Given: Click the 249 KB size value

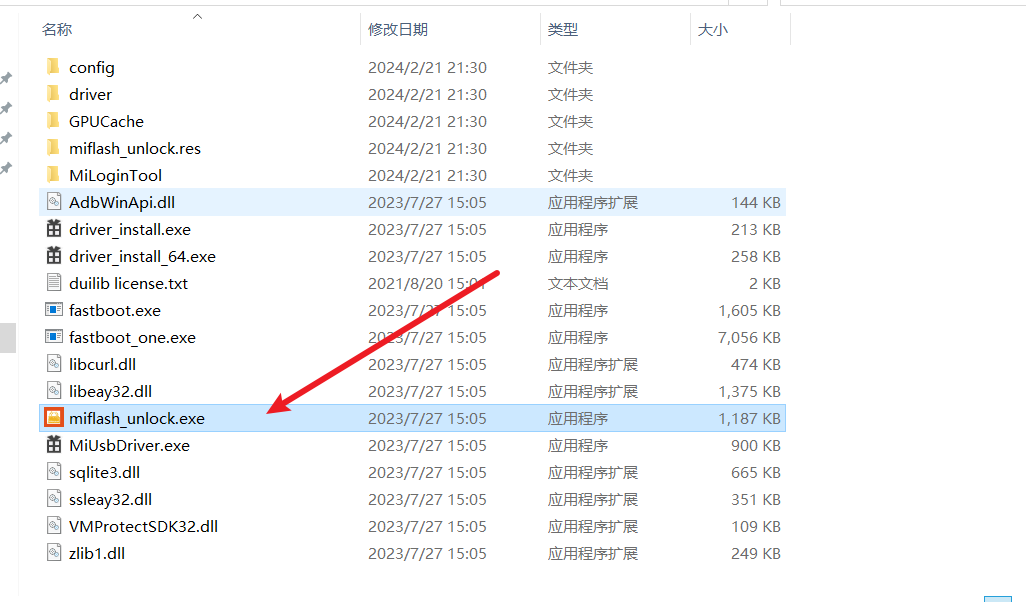Looking at the screenshot, I should pyautogui.click(x=756, y=554).
